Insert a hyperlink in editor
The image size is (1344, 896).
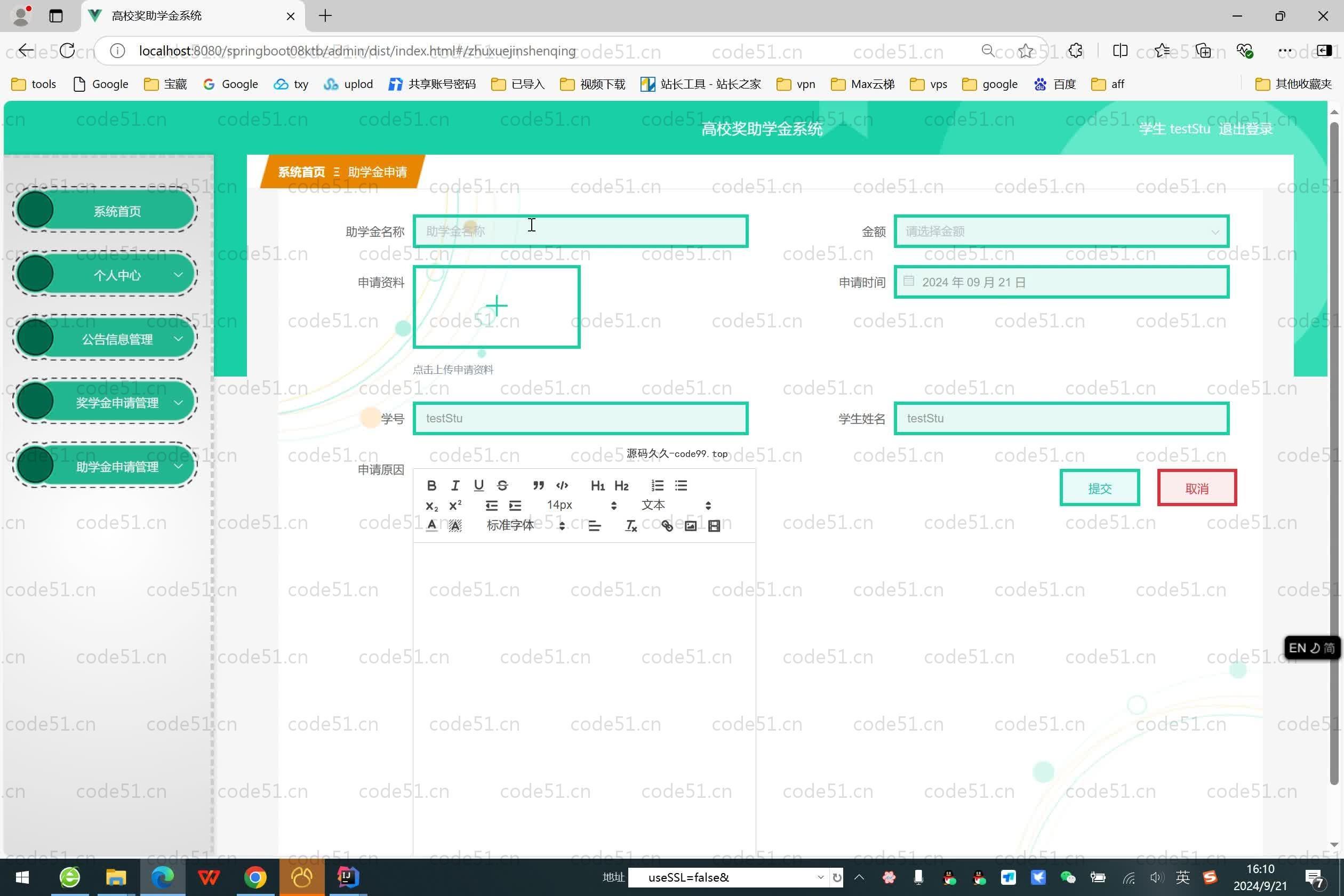coord(667,526)
